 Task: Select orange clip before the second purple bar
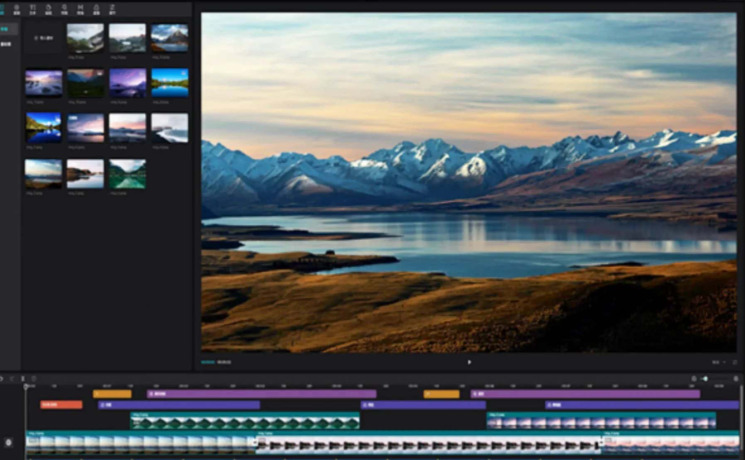click(x=441, y=394)
